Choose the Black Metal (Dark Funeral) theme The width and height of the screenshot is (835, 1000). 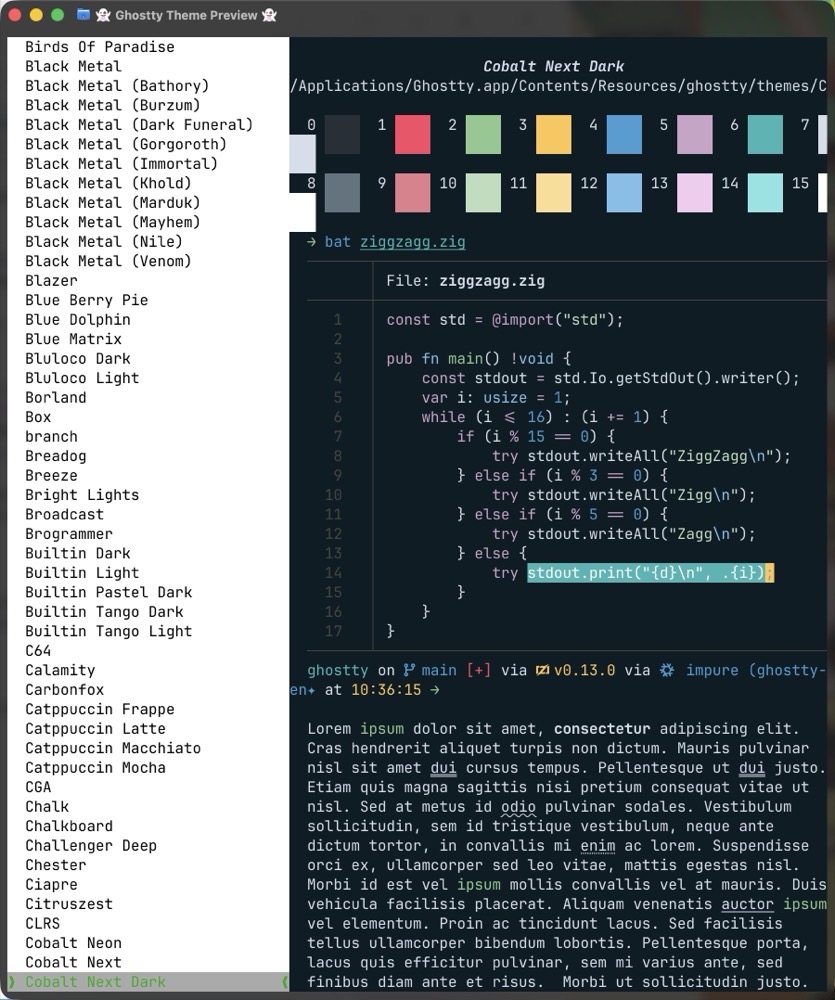coord(139,125)
